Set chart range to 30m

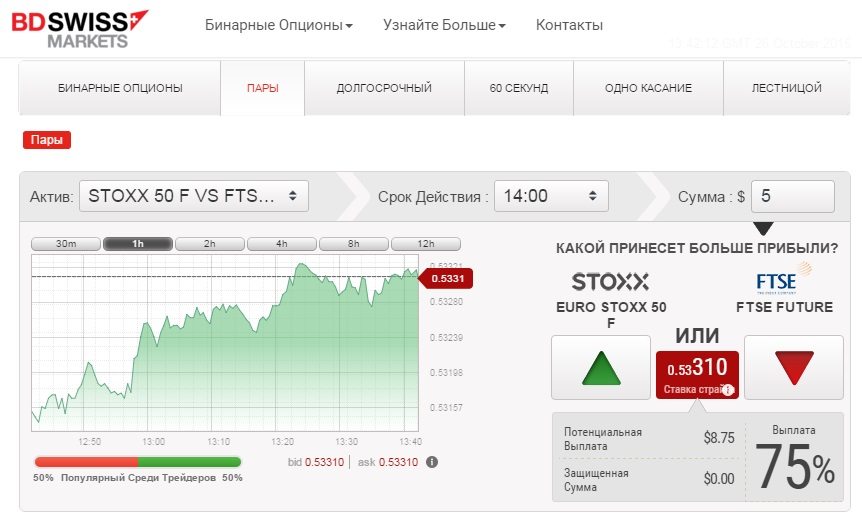66,244
